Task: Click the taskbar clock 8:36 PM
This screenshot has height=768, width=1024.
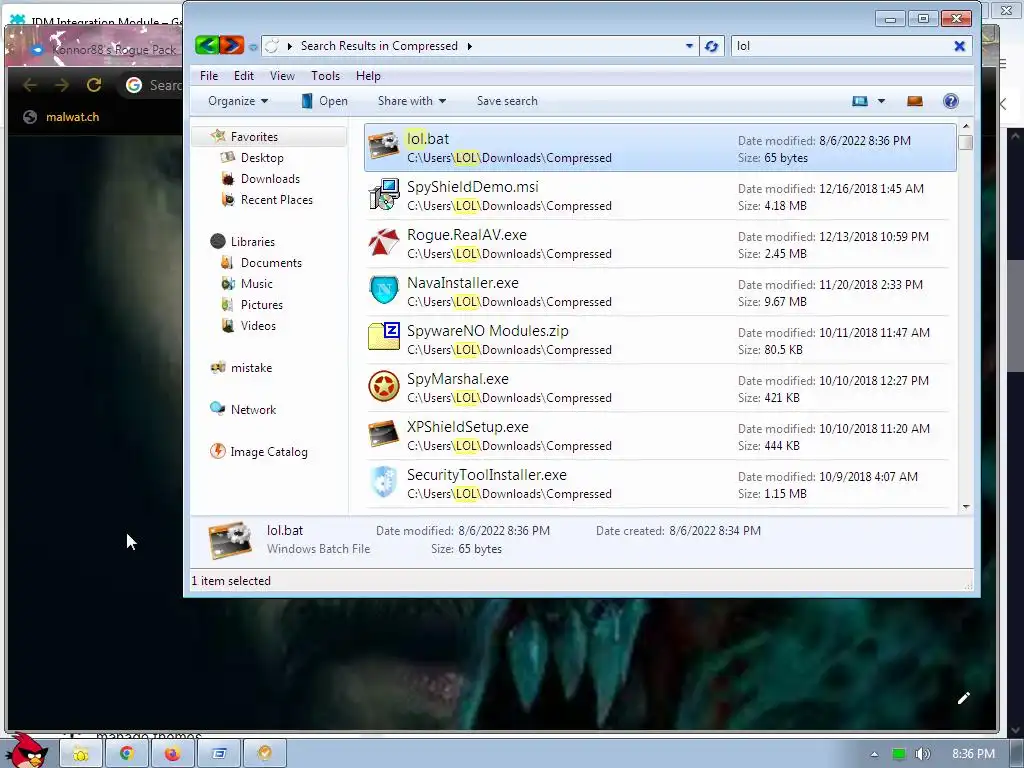Action: 973,754
